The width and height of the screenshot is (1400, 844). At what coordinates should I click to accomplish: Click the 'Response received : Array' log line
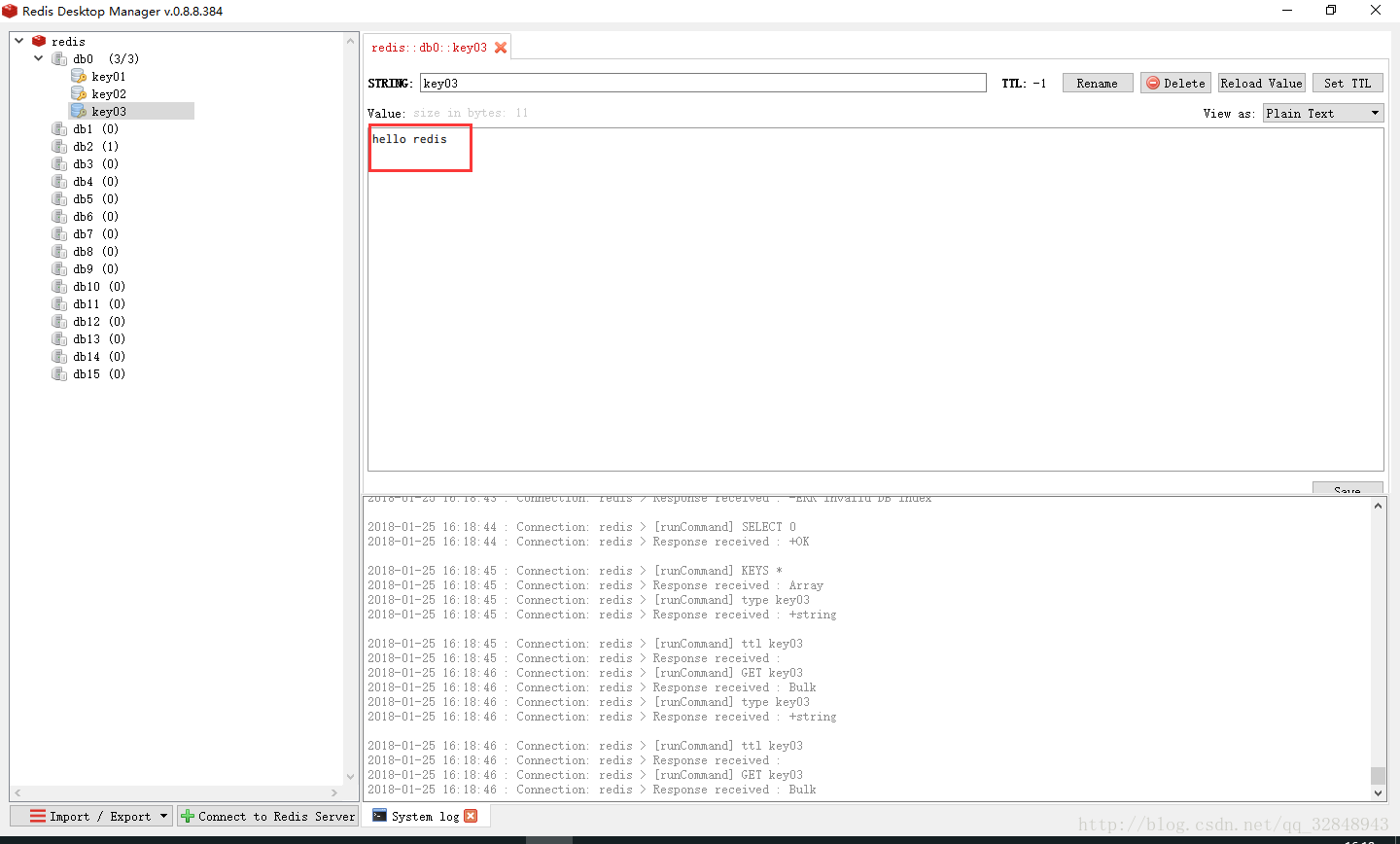(595, 585)
